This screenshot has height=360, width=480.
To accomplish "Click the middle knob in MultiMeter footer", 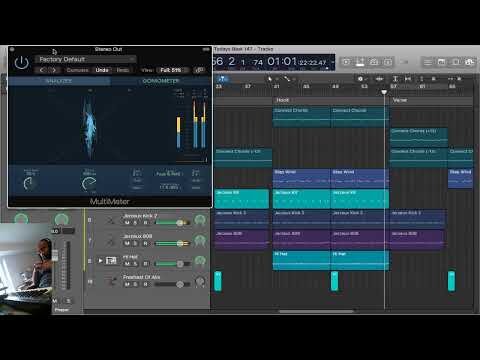I will tap(89, 184).
